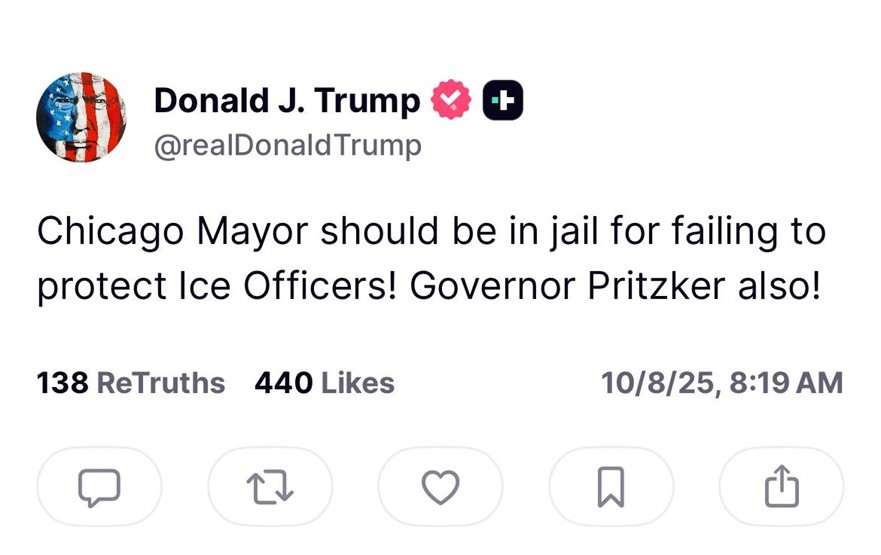Click the first line starting "Chicago Mayor"

430,231
